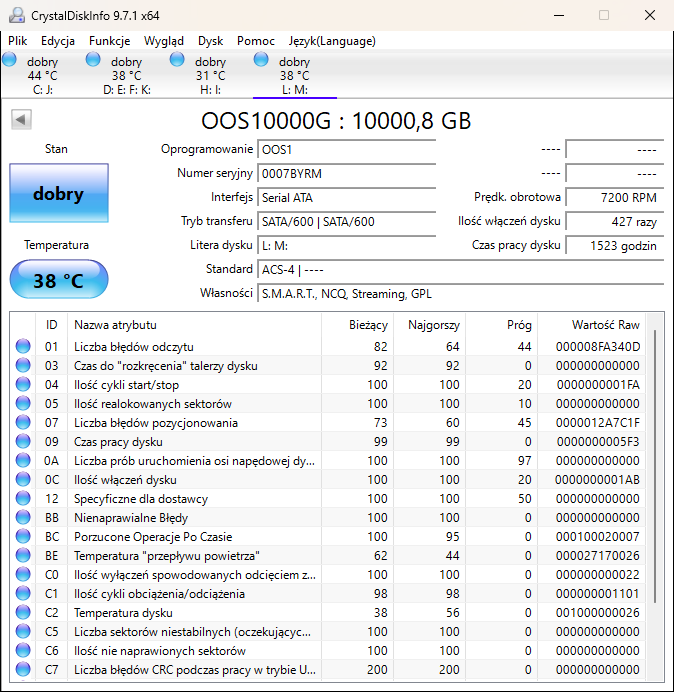The height and width of the screenshot is (692, 674).
Task: Click the 38 °C temperature button
Action: (x=58, y=280)
